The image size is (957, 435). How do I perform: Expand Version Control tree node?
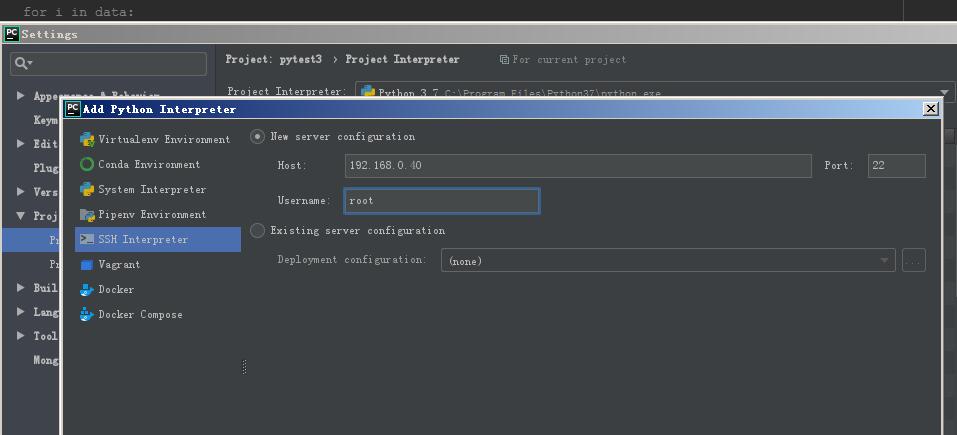(21, 191)
